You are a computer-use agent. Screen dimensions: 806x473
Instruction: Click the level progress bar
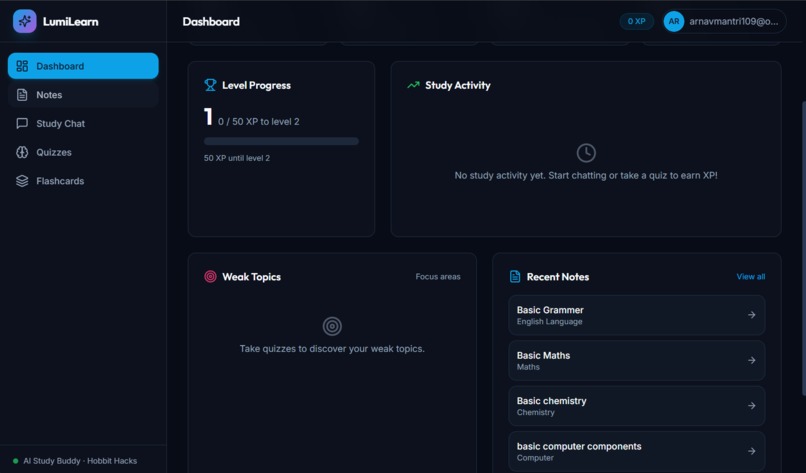tap(281, 141)
